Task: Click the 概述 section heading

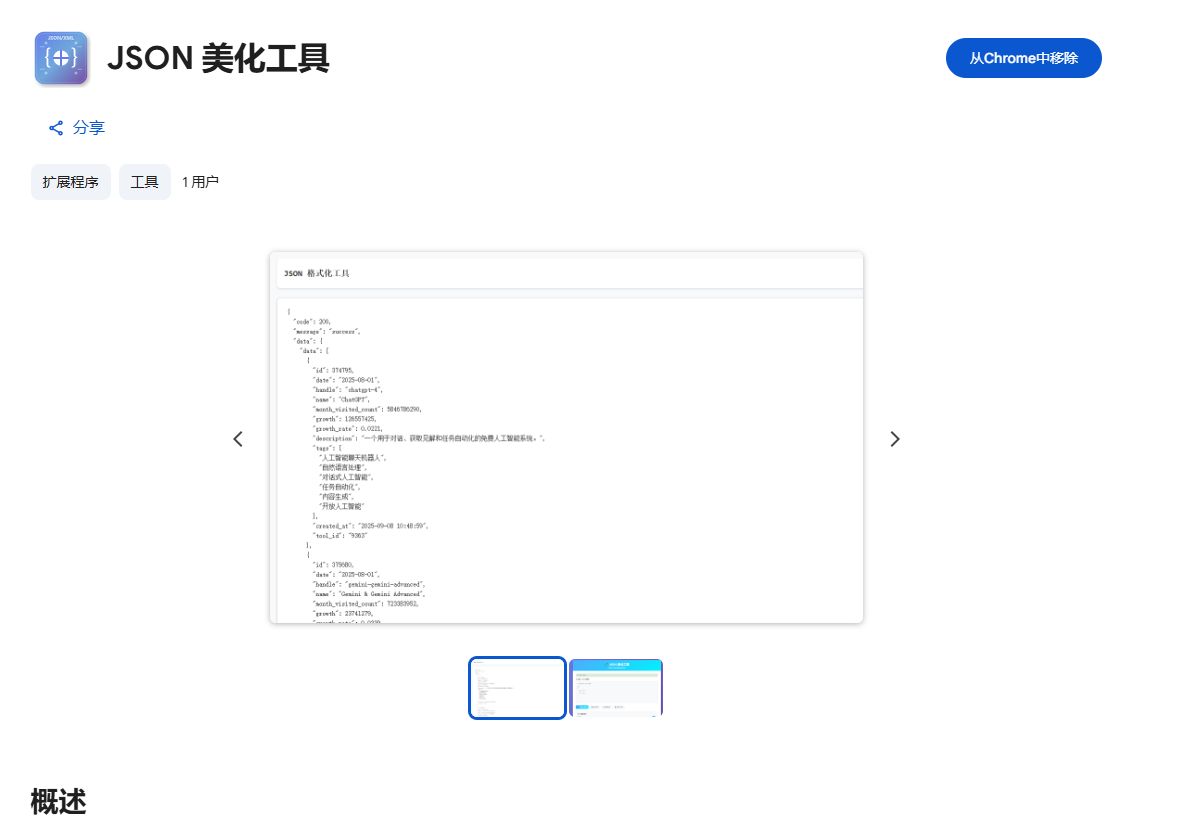Action: point(58,801)
